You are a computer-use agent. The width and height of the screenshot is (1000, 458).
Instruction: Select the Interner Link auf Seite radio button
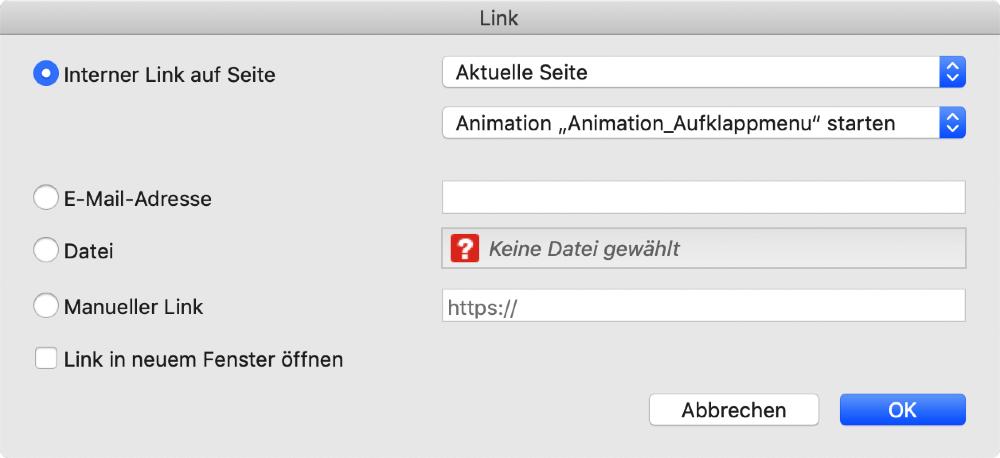pyautogui.click(x=46, y=74)
